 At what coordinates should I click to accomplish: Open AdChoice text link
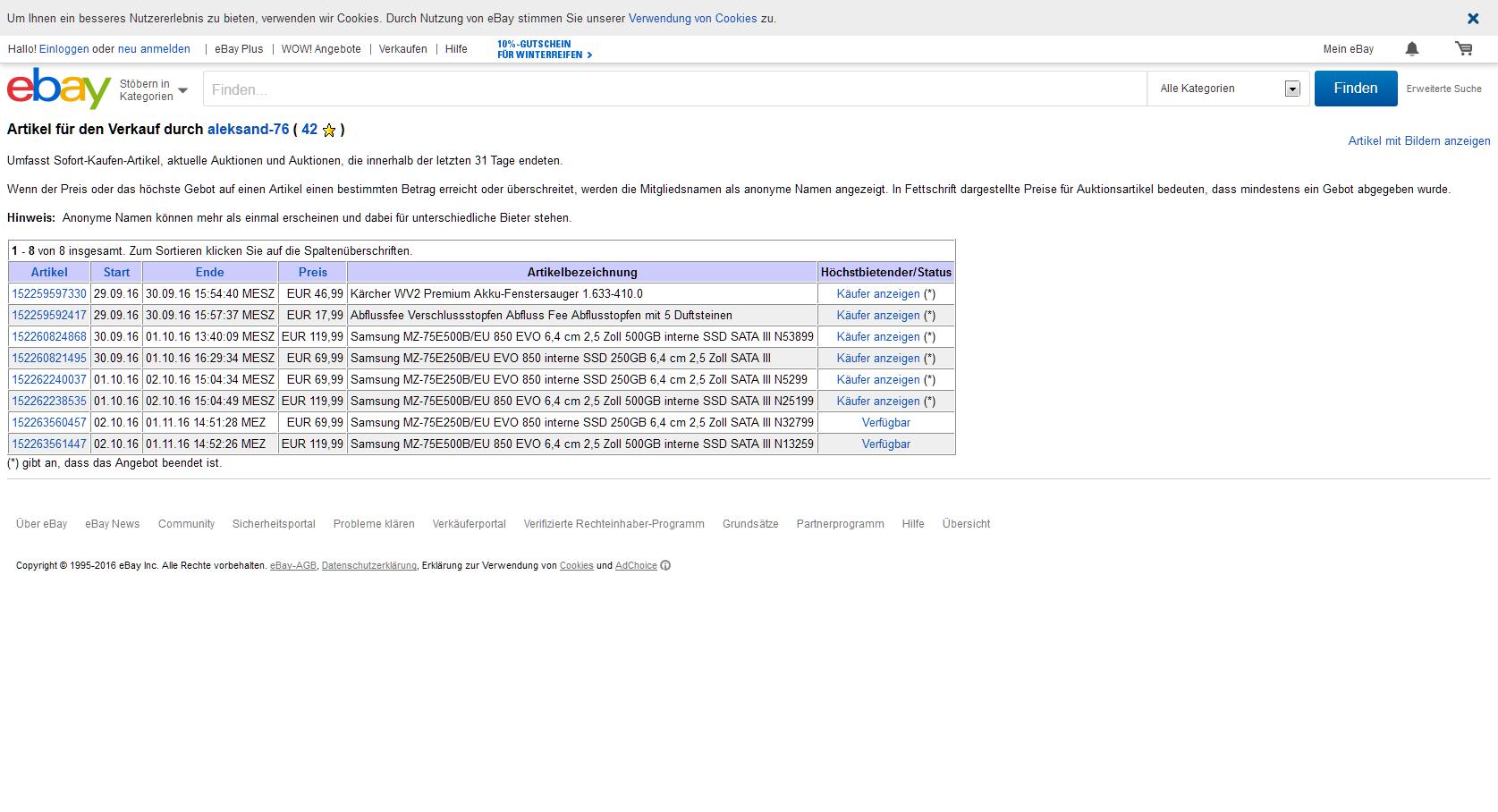pos(636,565)
